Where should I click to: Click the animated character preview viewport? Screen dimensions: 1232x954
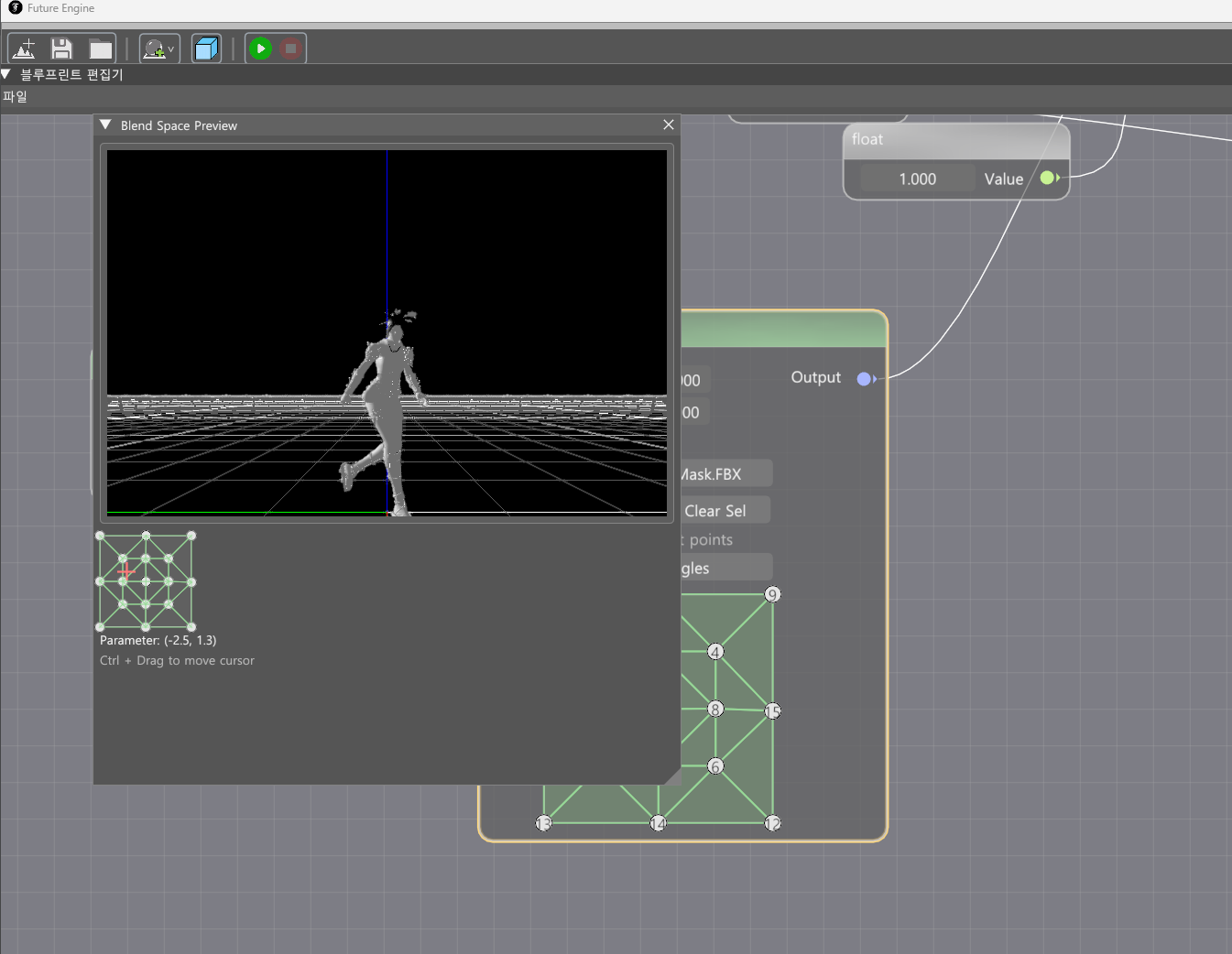point(387,333)
